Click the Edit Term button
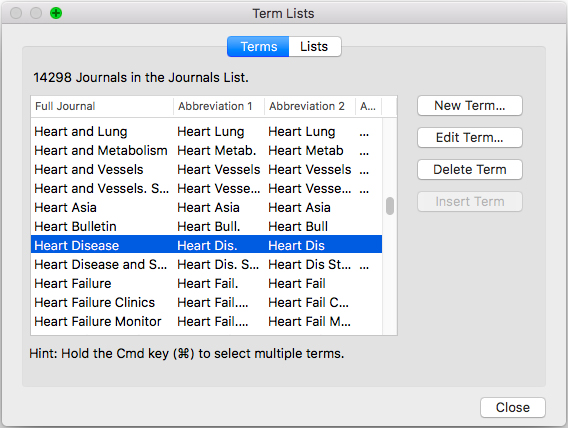The width and height of the screenshot is (568, 428). point(469,138)
